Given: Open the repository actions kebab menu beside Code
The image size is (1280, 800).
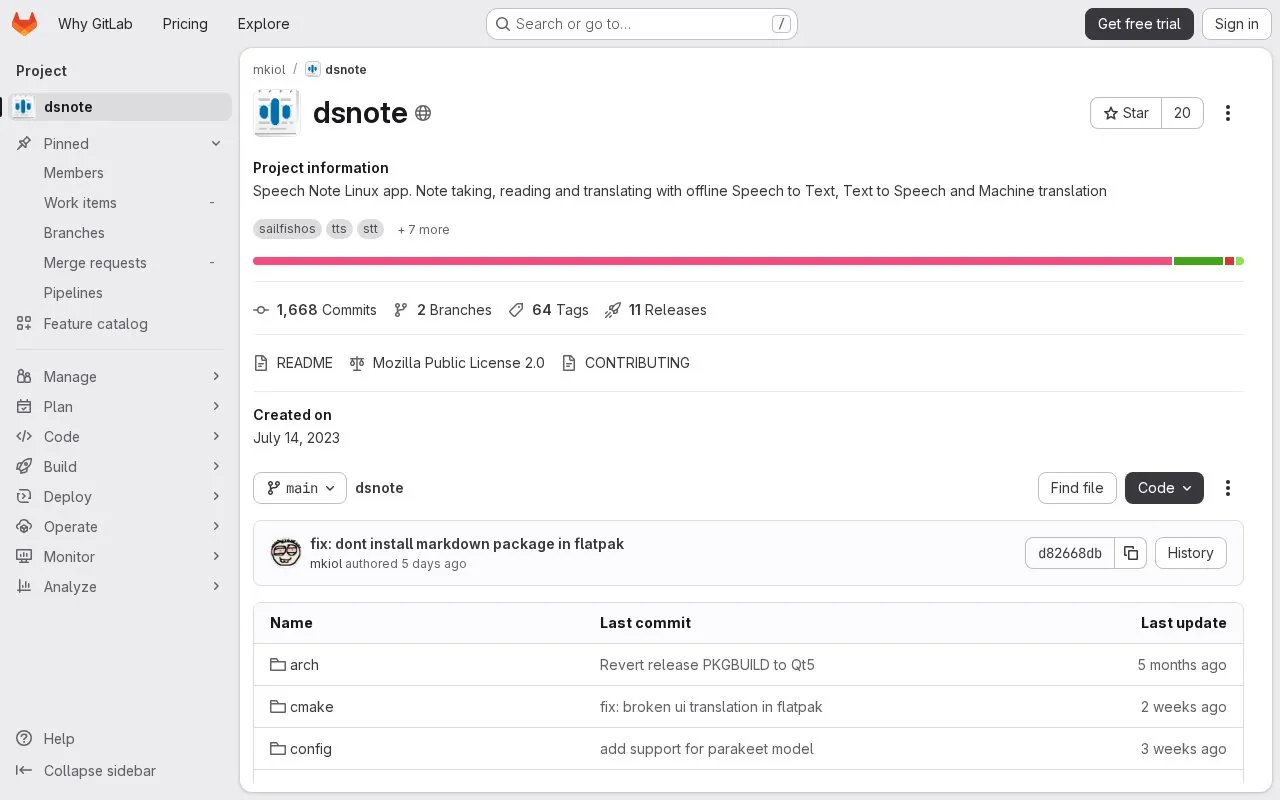Looking at the screenshot, I should 1228,488.
